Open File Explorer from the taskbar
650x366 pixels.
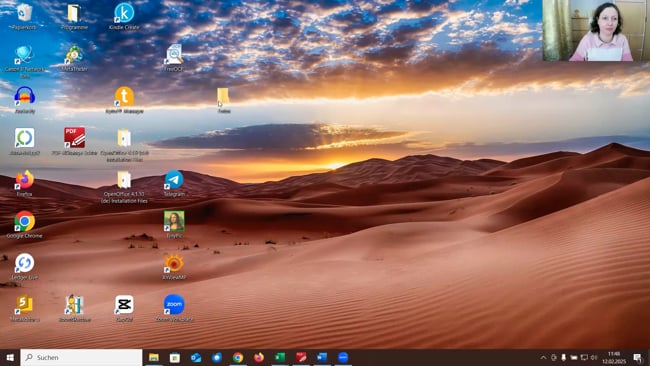click(x=154, y=357)
